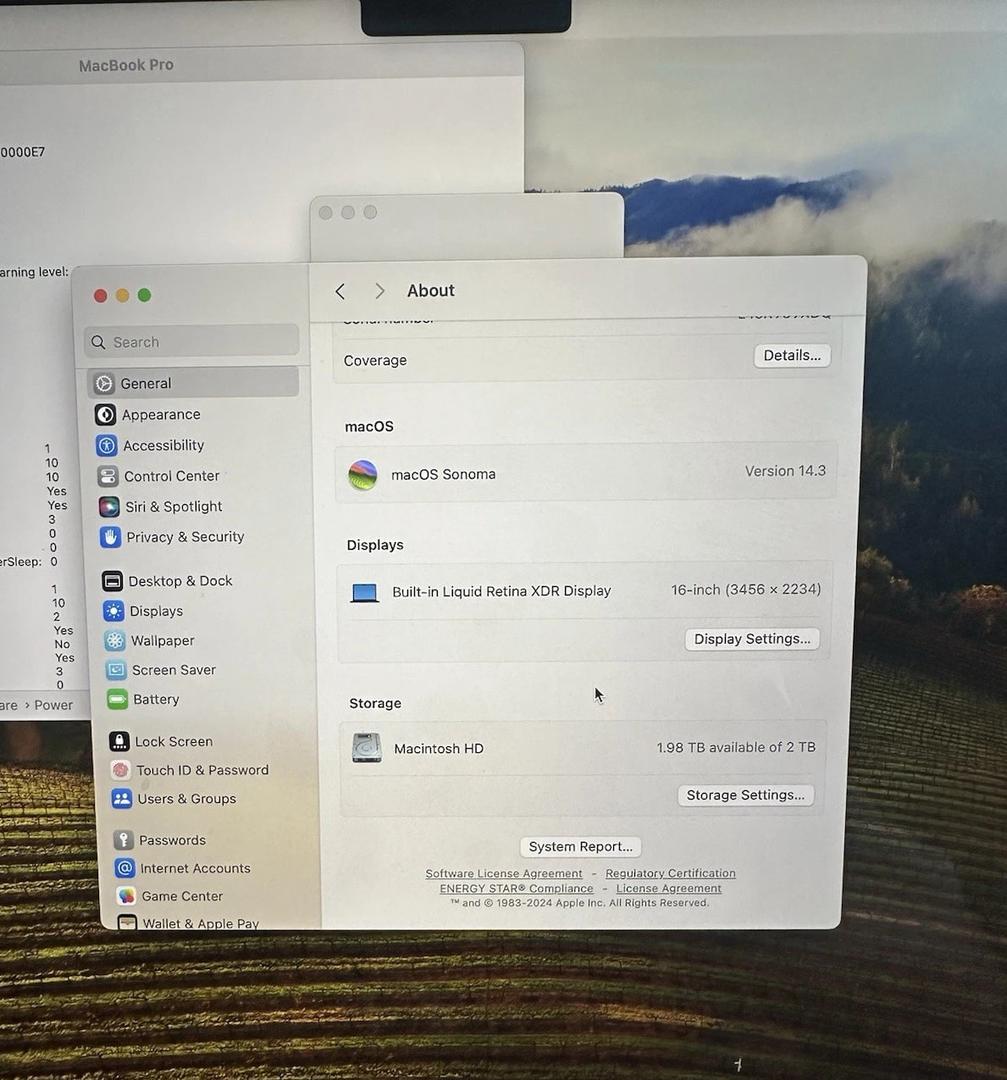Open the Regulatory Certification link
The width and height of the screenshot is (1007, 1080).
coord(670,873)
